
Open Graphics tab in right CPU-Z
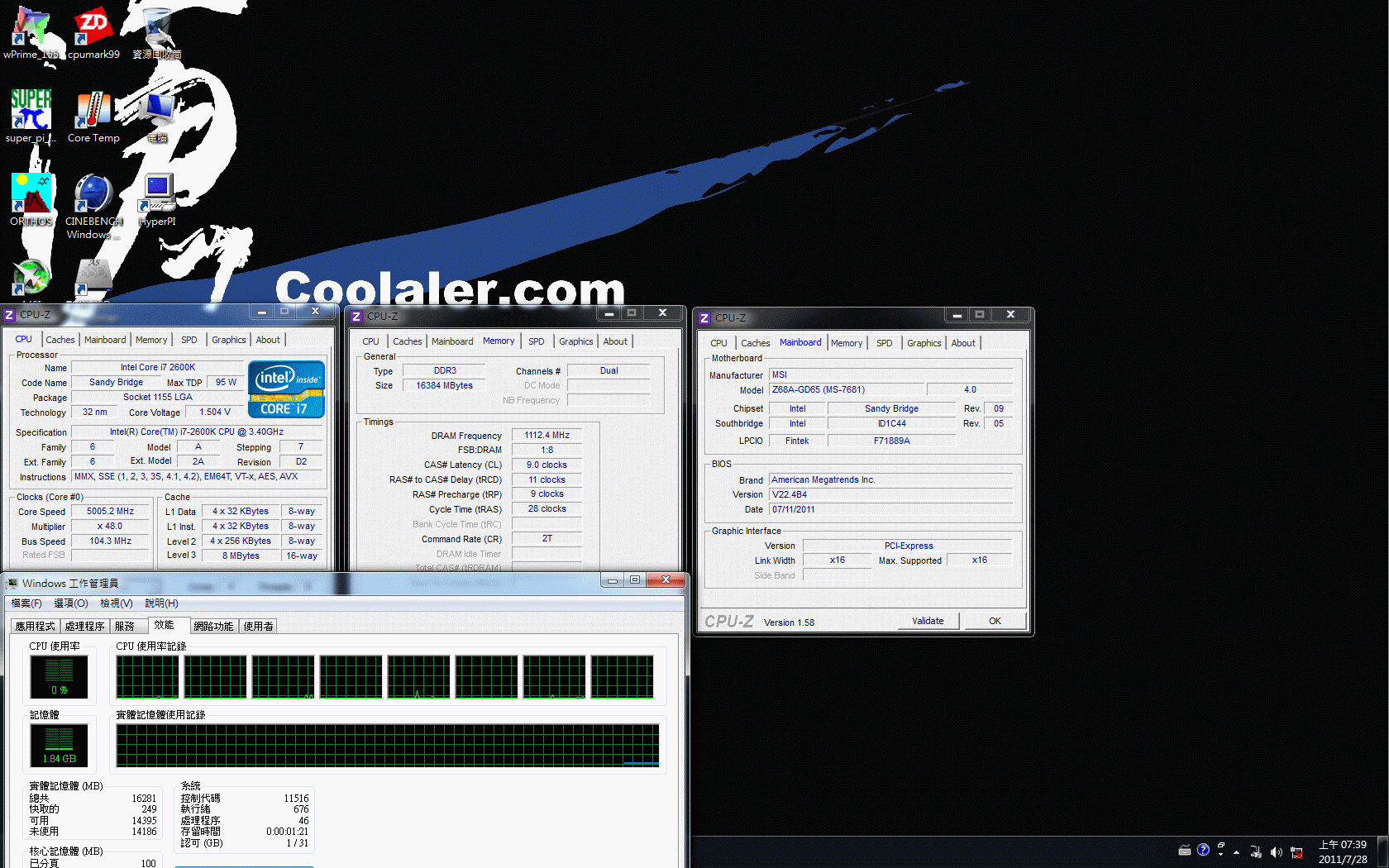(x=924, y=343)
